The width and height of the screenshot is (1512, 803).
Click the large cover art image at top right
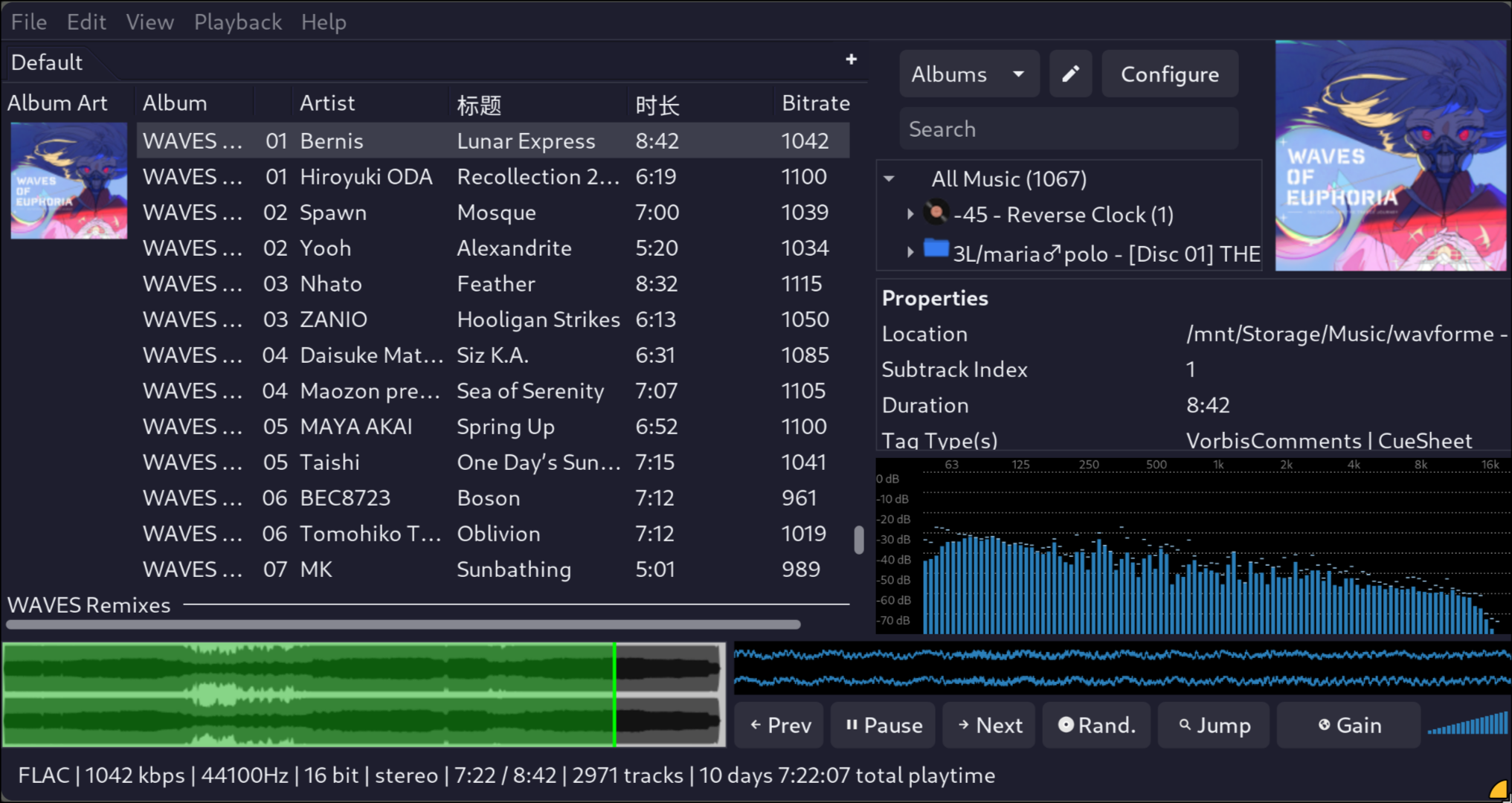coord(1390,155)
